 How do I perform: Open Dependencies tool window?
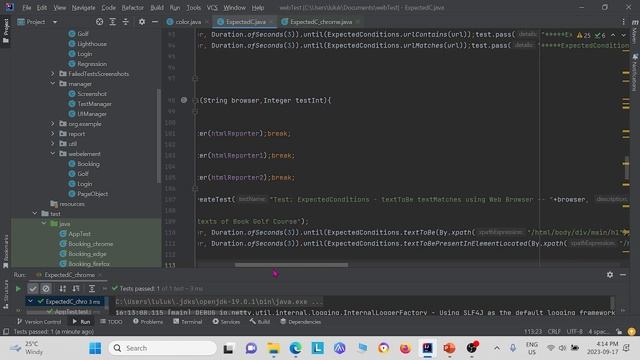300,322
